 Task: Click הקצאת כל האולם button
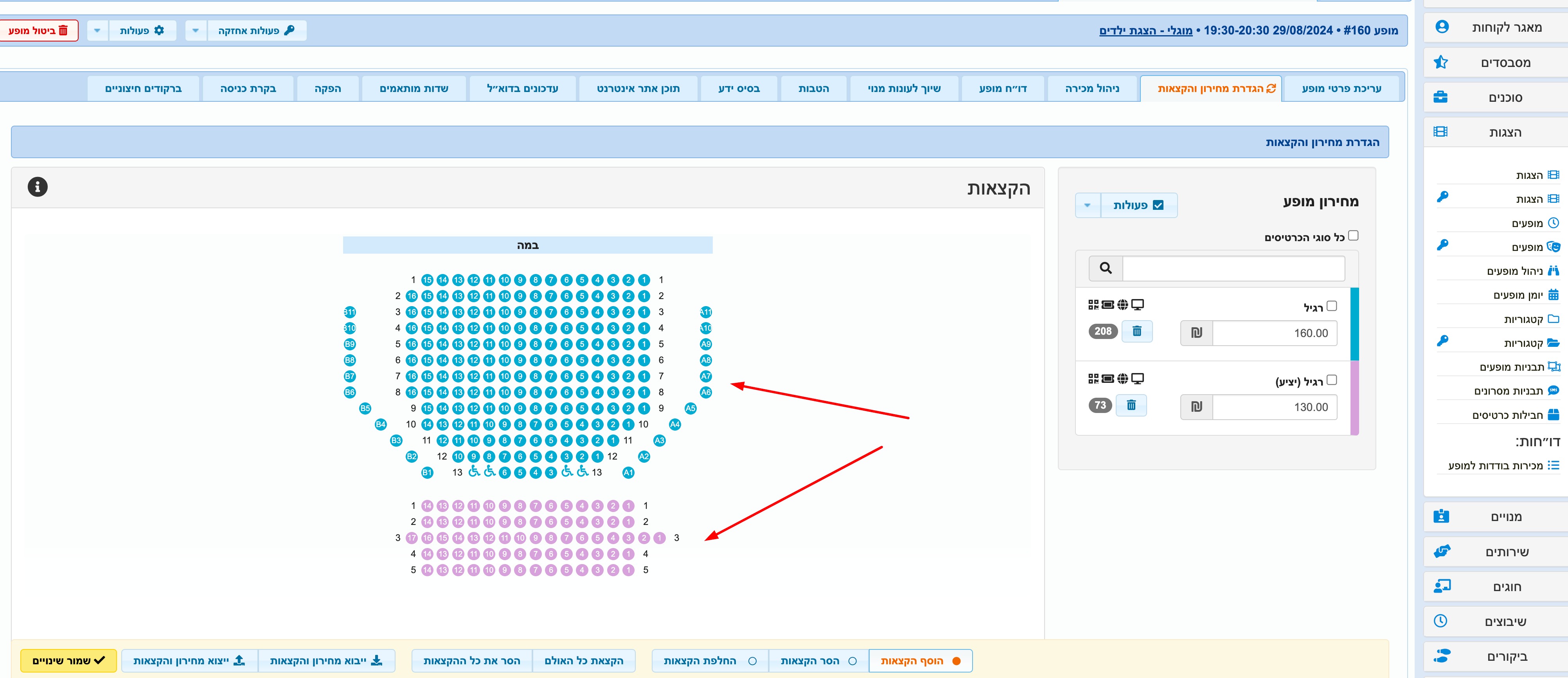click(584, 661)
